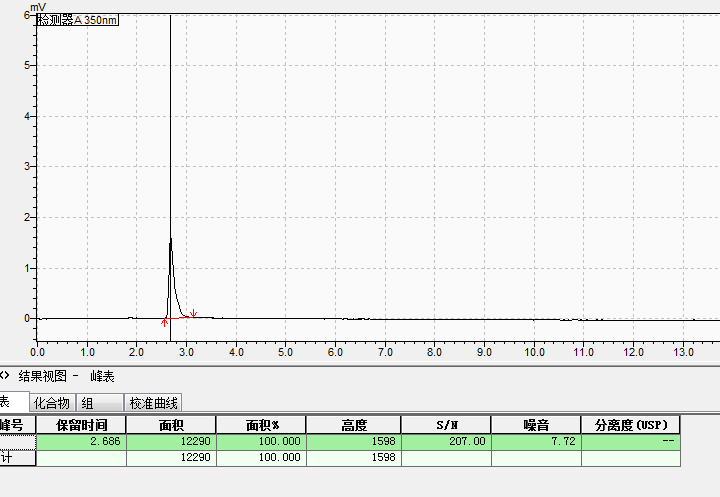The height and width of the screenshot is (497, 720).
Task: Click the 面积 column header
Action: [x=171, y=425]
